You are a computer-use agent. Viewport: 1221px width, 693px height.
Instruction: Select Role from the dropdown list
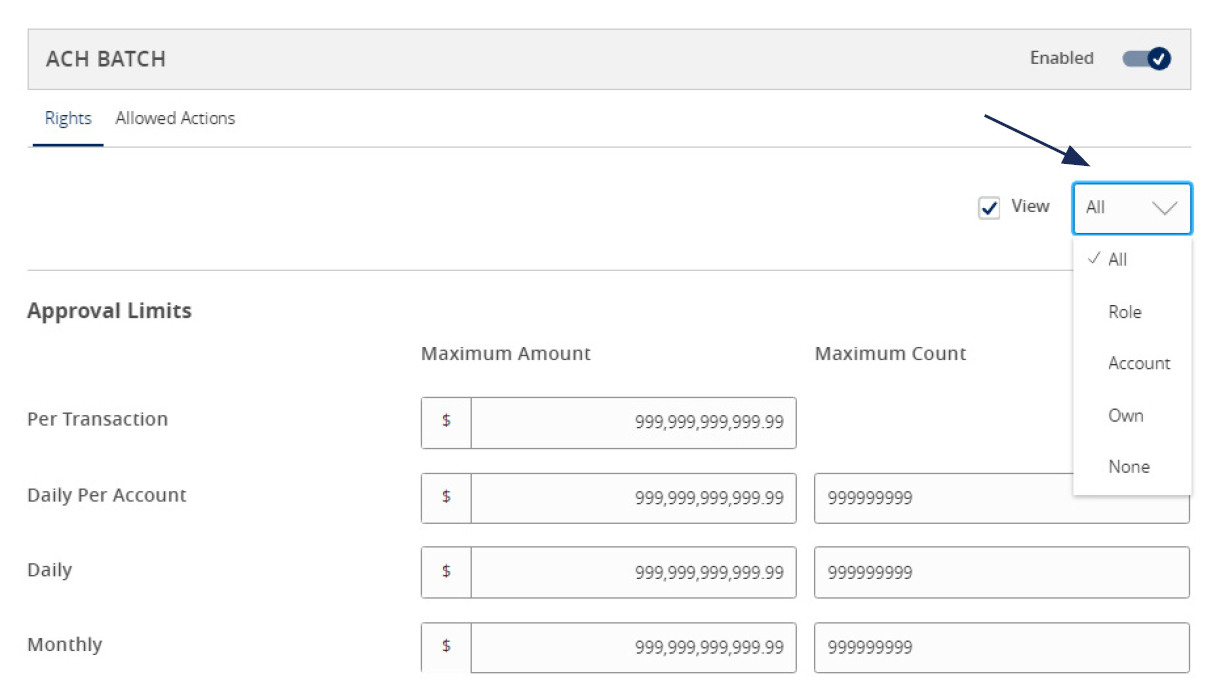tap(1126, 311)
